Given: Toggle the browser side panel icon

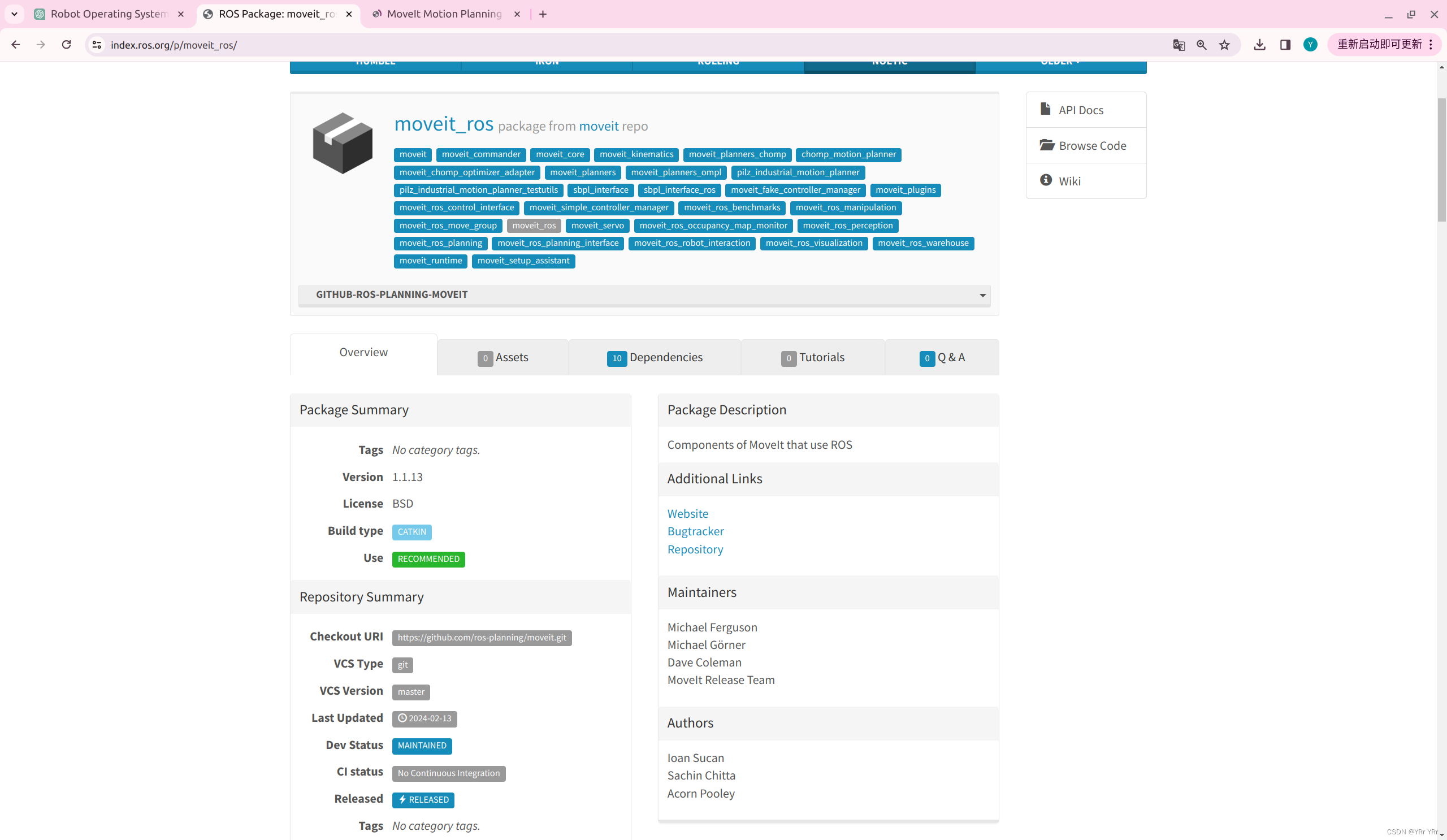Looking at the screenshot, I should click(1285, 45).
